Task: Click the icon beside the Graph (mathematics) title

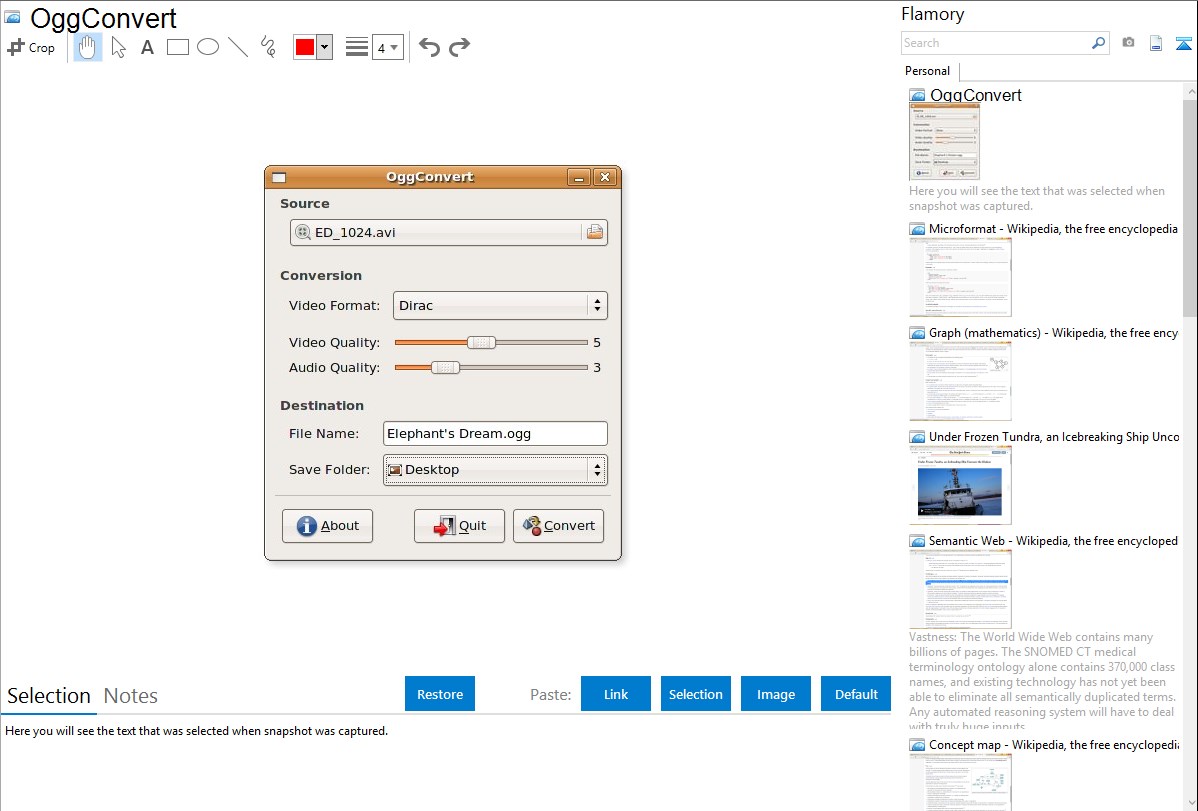Action: [x=917, y=333]
